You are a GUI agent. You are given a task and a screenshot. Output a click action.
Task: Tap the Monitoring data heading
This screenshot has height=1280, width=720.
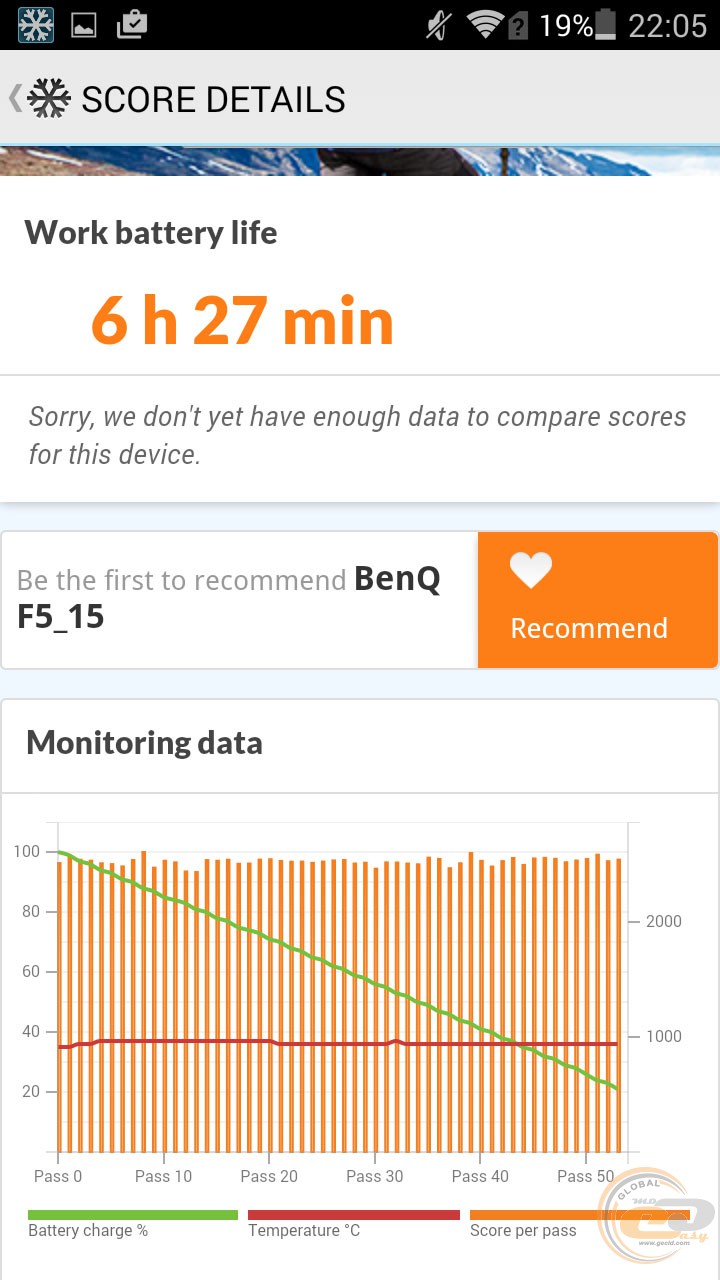tap(144, 743)
